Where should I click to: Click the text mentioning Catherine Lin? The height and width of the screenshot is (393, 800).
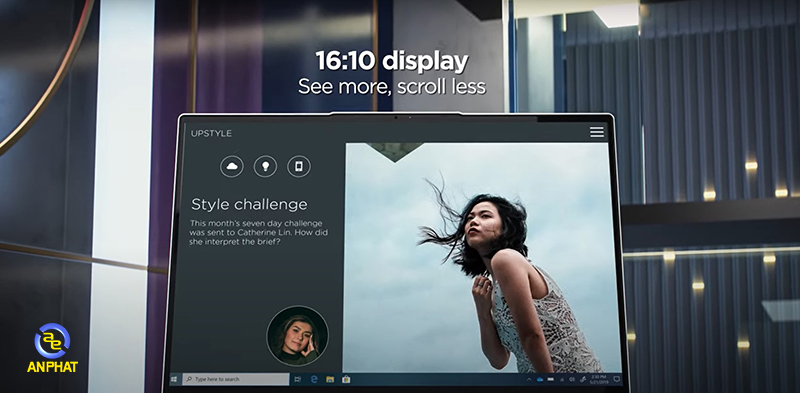[x=259, y=233]
